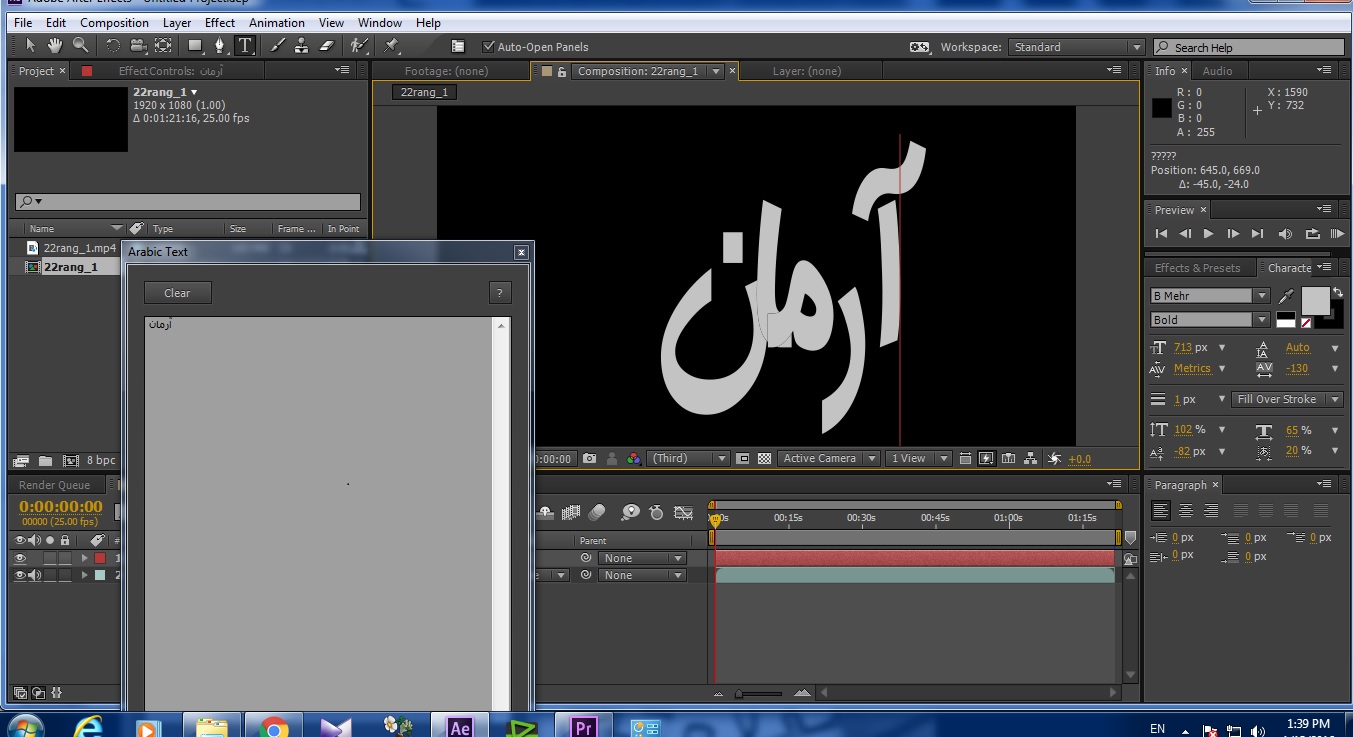The height and width of the screenshot is (737, 1353).
Task: Open Active Camera view dropdown
Action: [829, 459]
